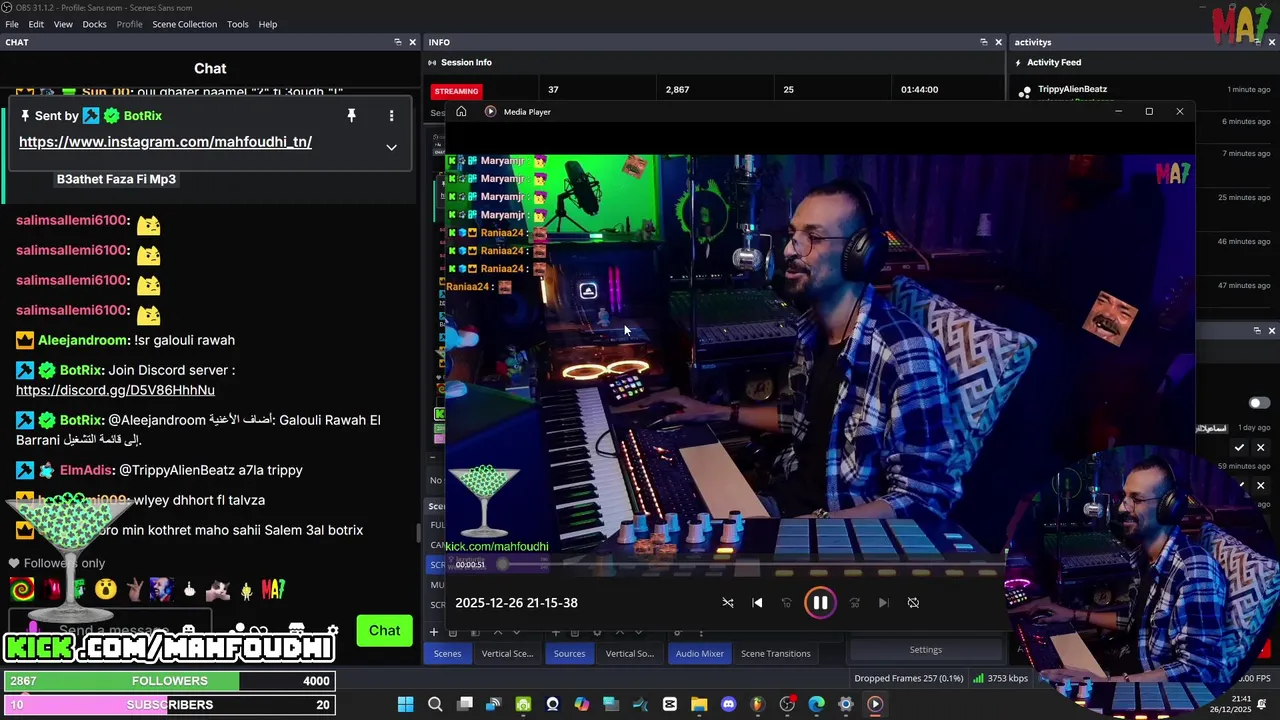Toggle shuffle in Media Player

click(728, 603)
